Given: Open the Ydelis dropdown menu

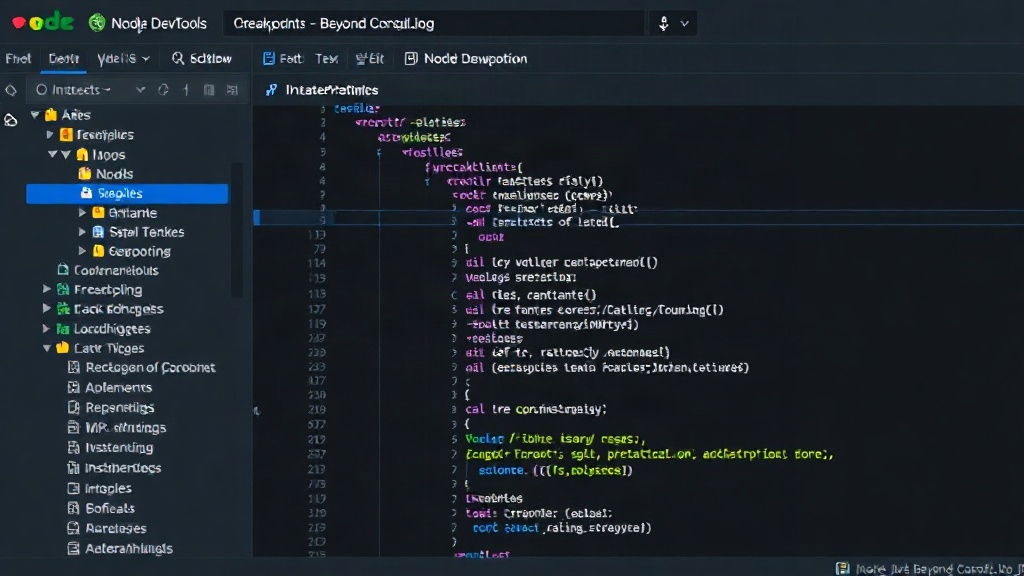Looking at the screenshot, I should (123, 59).
